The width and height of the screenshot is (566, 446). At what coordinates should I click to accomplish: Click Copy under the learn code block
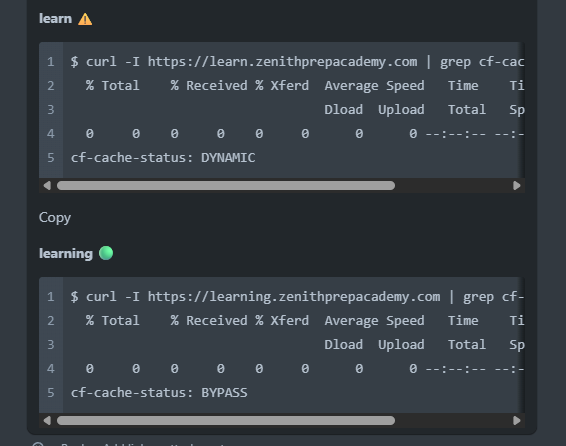click(55, 218)
